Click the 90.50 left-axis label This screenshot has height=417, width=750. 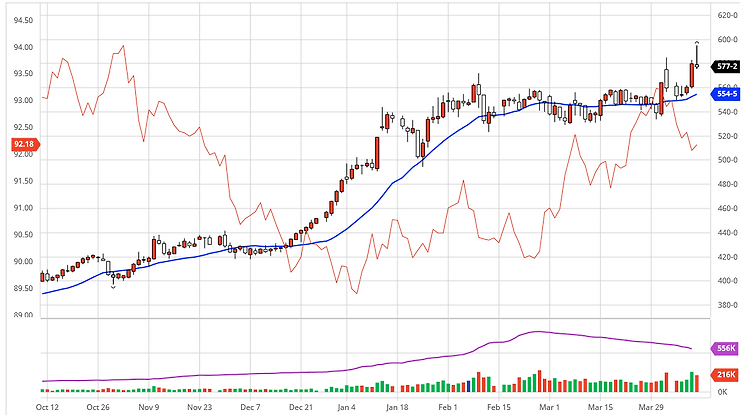[23, 234]
